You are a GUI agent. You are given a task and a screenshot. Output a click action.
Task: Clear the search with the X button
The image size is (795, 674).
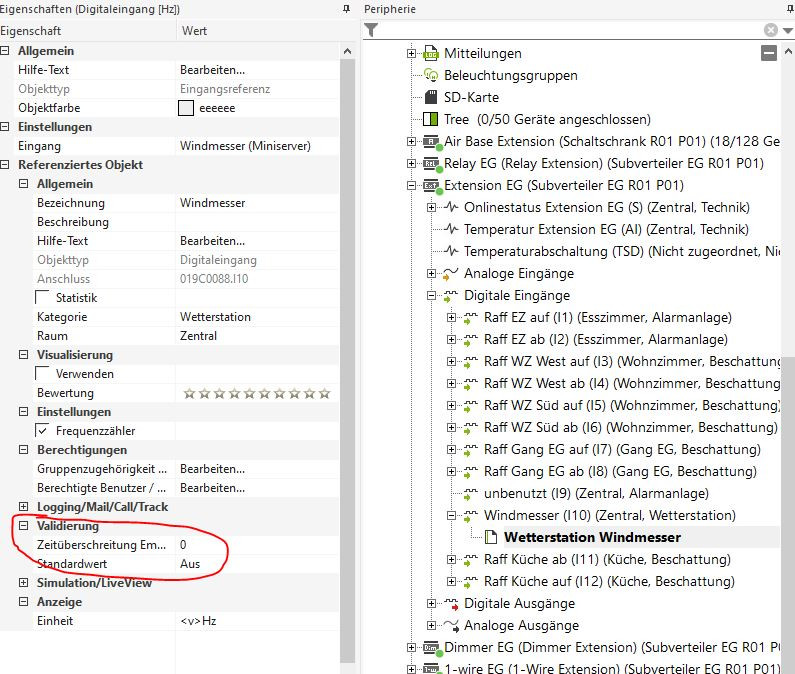tap(770, 30)
